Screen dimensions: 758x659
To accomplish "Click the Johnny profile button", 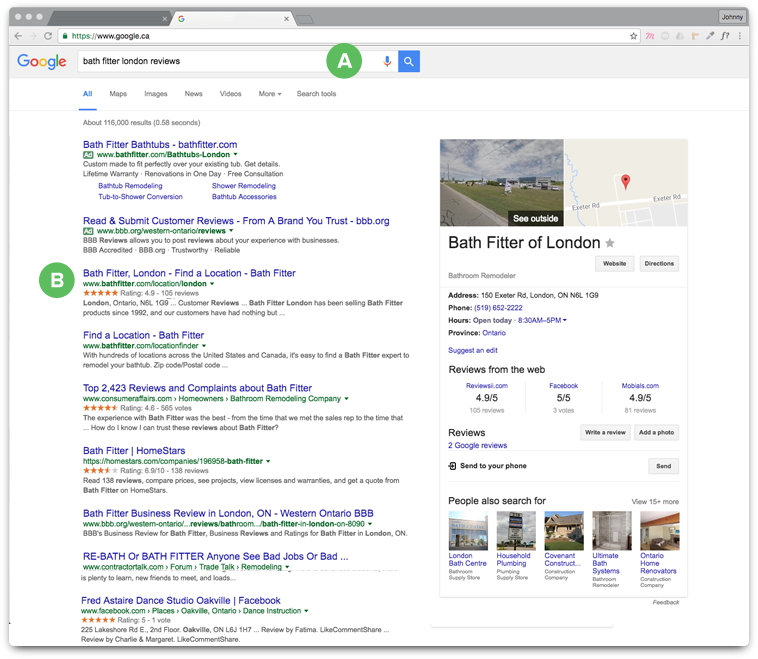I will [x=732, y=17].
